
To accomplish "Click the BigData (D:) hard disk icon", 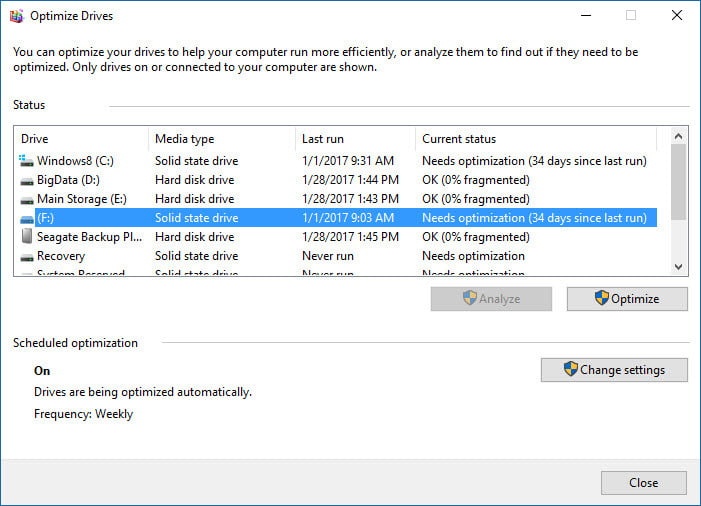I will 26,180.
